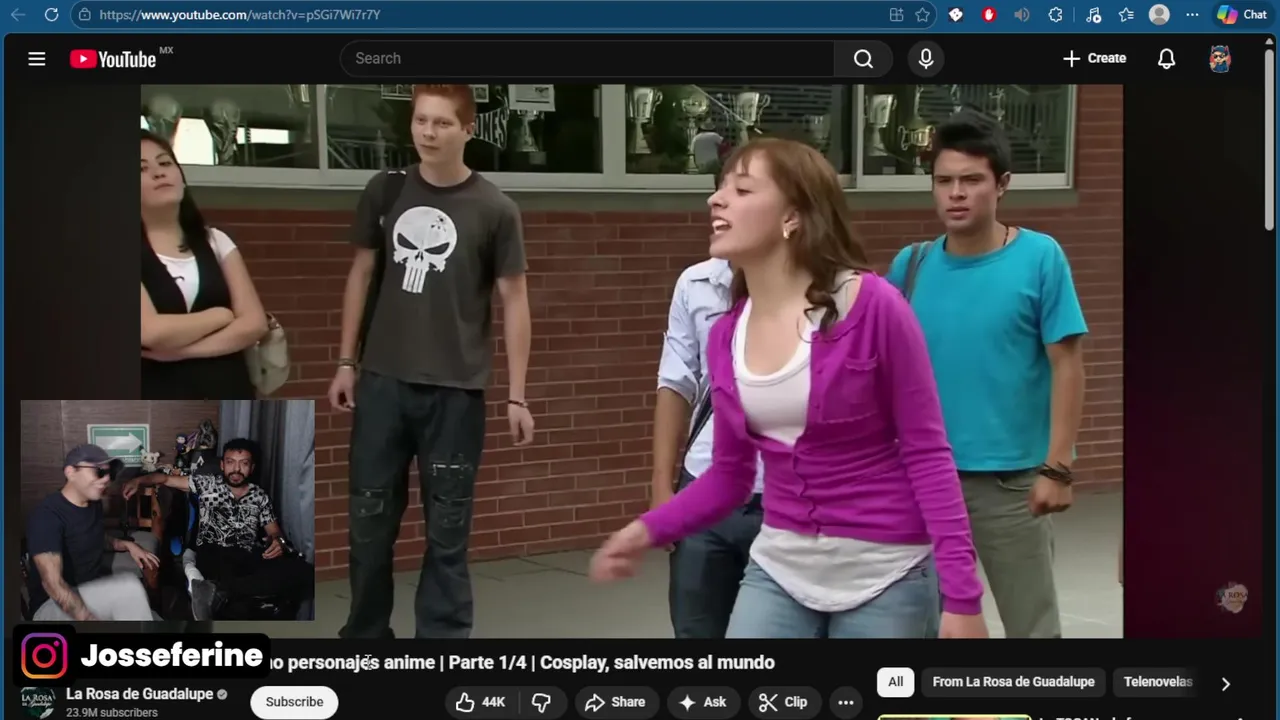The width and height of the screenshot is (1280, 720).
Task: View site info lock icon
Action: [85, 15]
